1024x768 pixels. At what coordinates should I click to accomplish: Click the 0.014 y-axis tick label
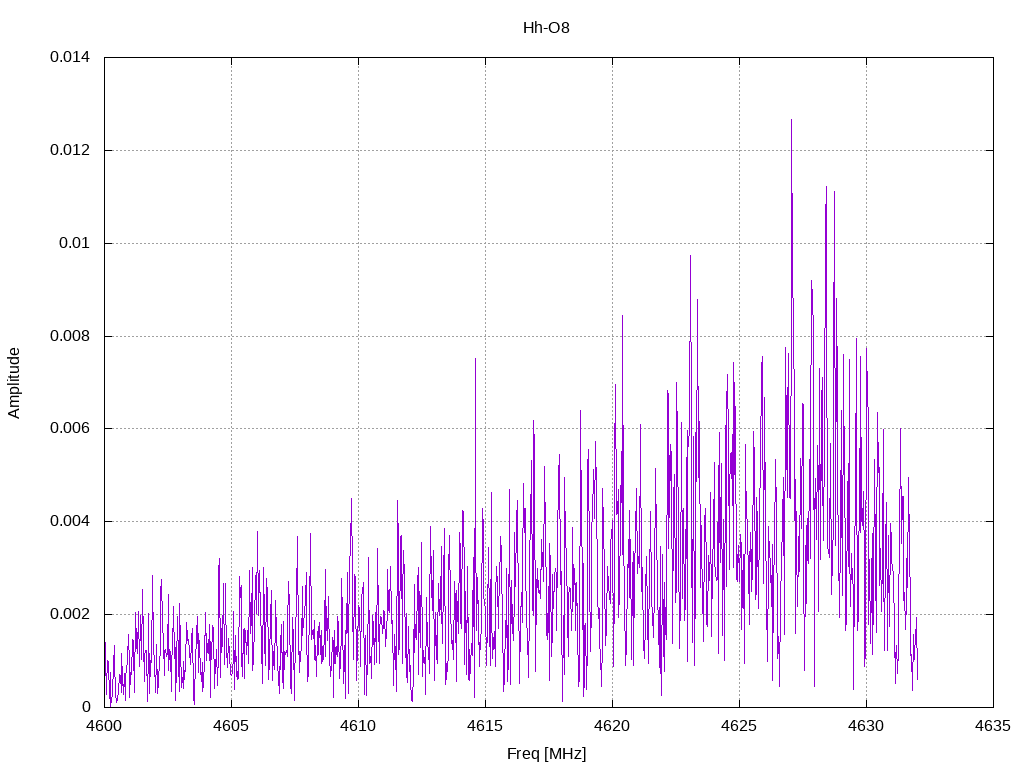[x=70, y=57]
